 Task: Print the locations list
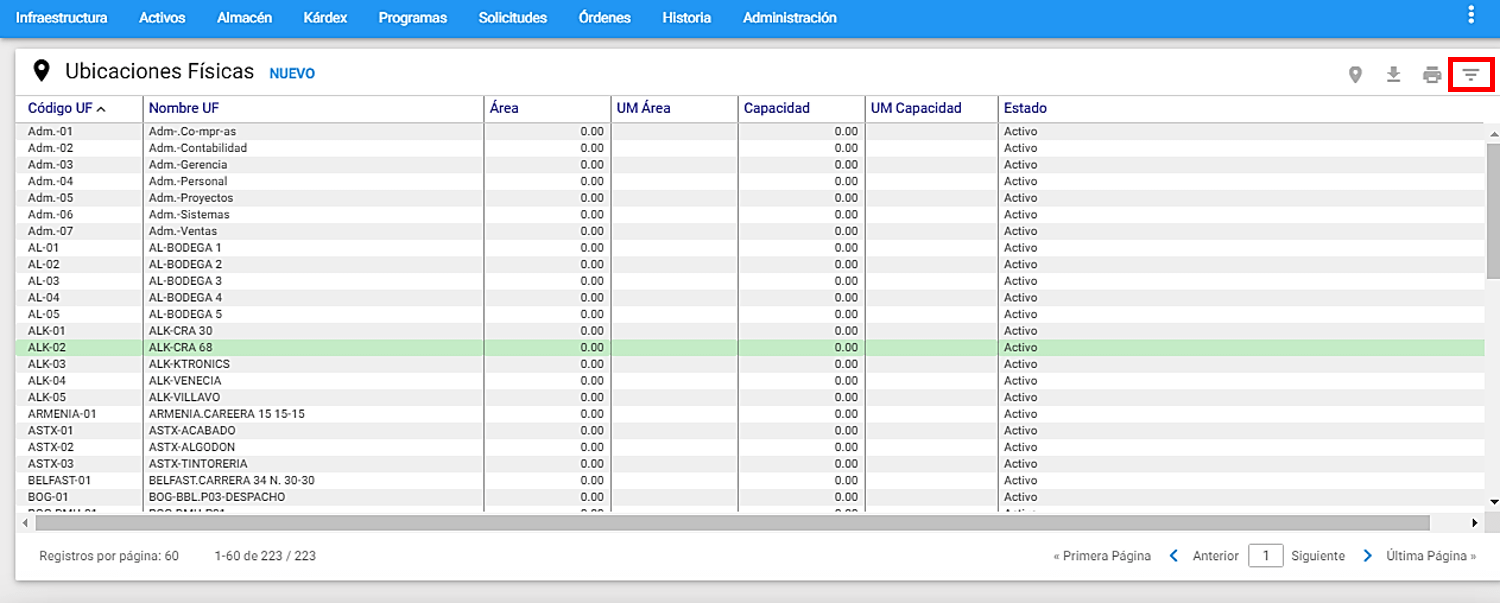1432,74
